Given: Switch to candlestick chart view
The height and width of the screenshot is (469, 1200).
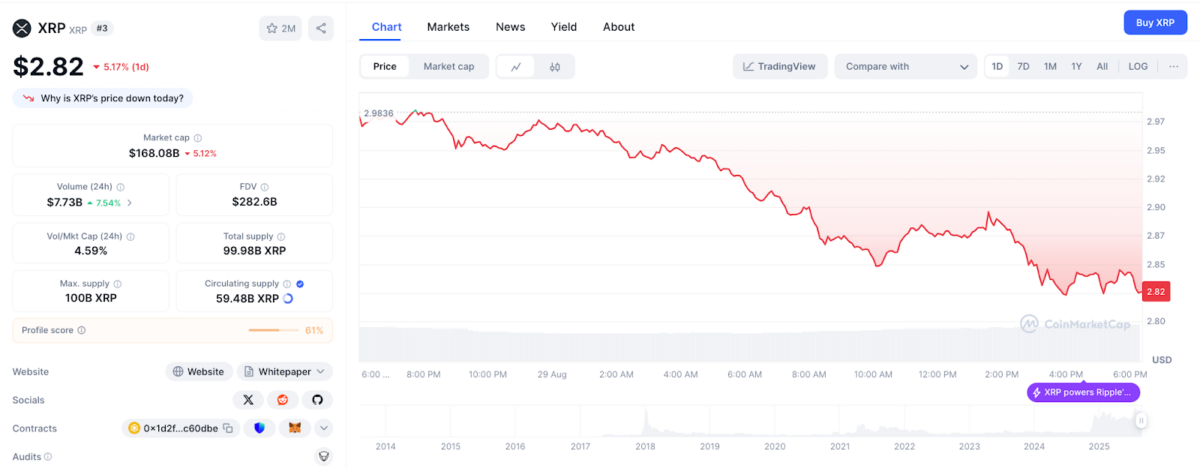Looking at the screenshot, I should click(x=555, y=67).
